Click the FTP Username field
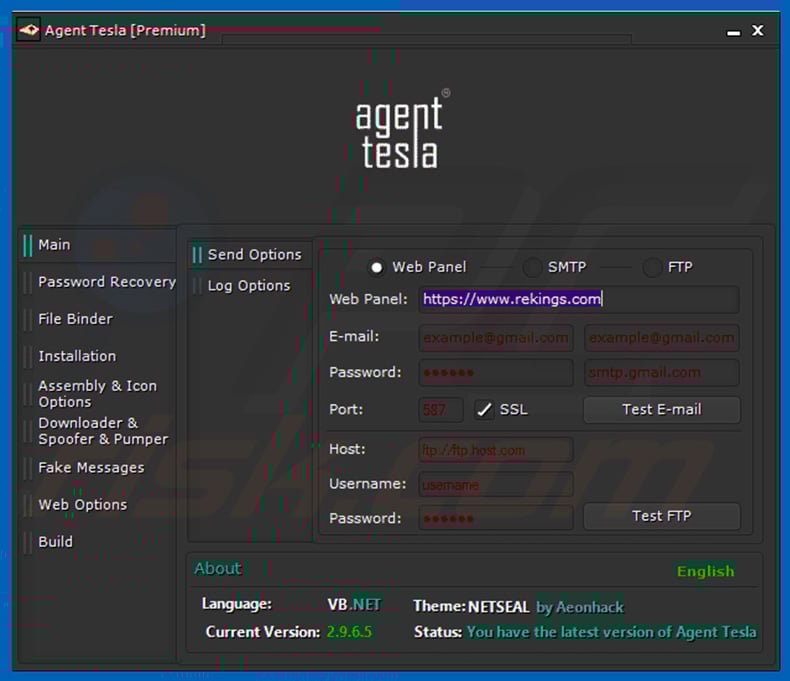The width and height of the screenshot is (790, 681). click(x=496, y=485)
